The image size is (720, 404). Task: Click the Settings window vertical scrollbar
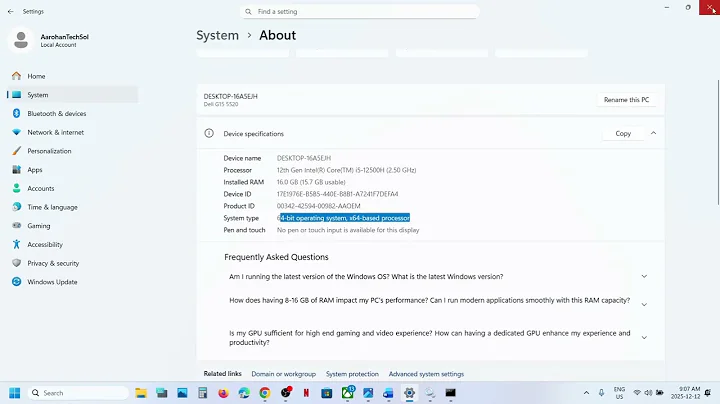pyautogui.click(x=718, y=142)
